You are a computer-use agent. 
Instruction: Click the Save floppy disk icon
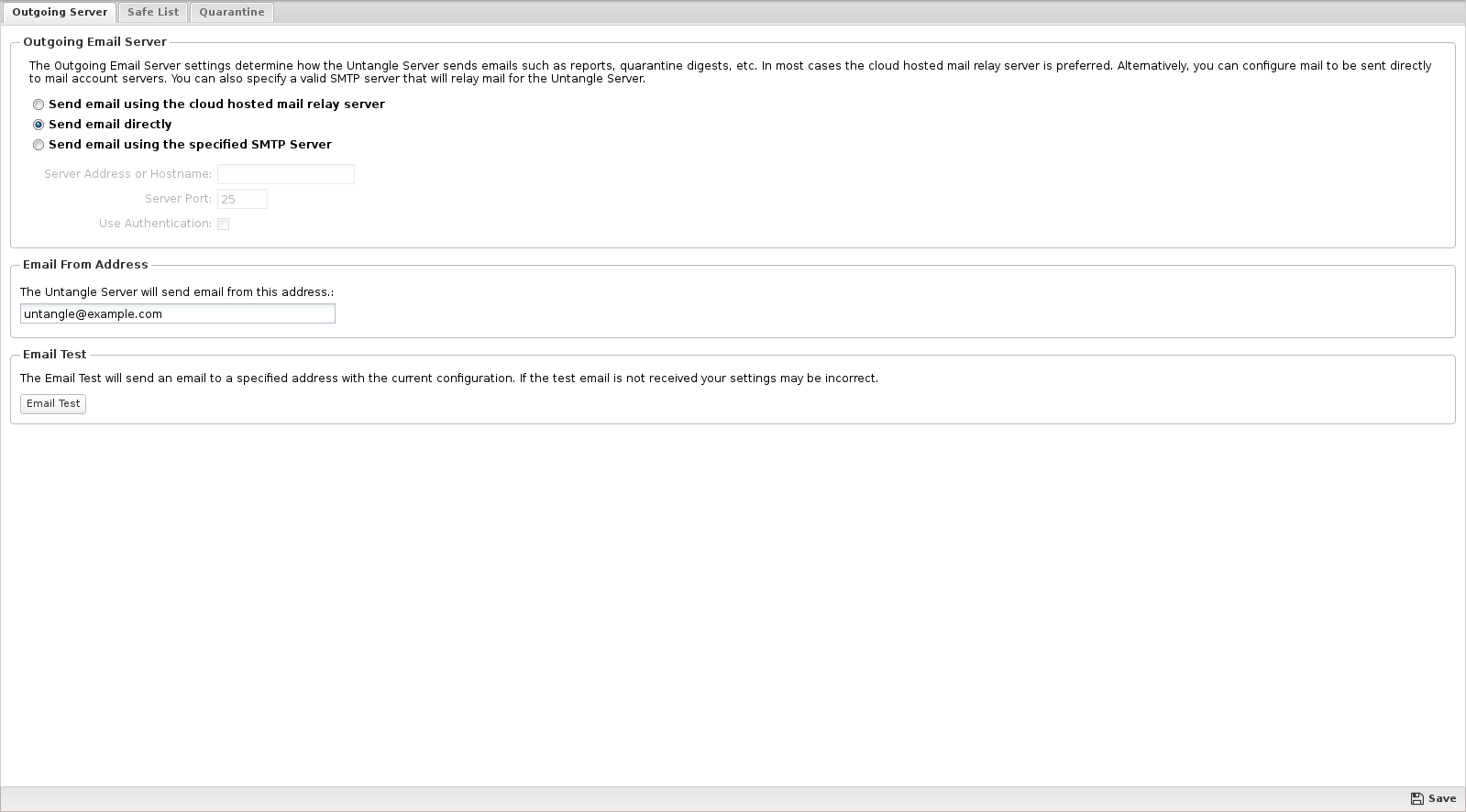tap(1417, 799)
